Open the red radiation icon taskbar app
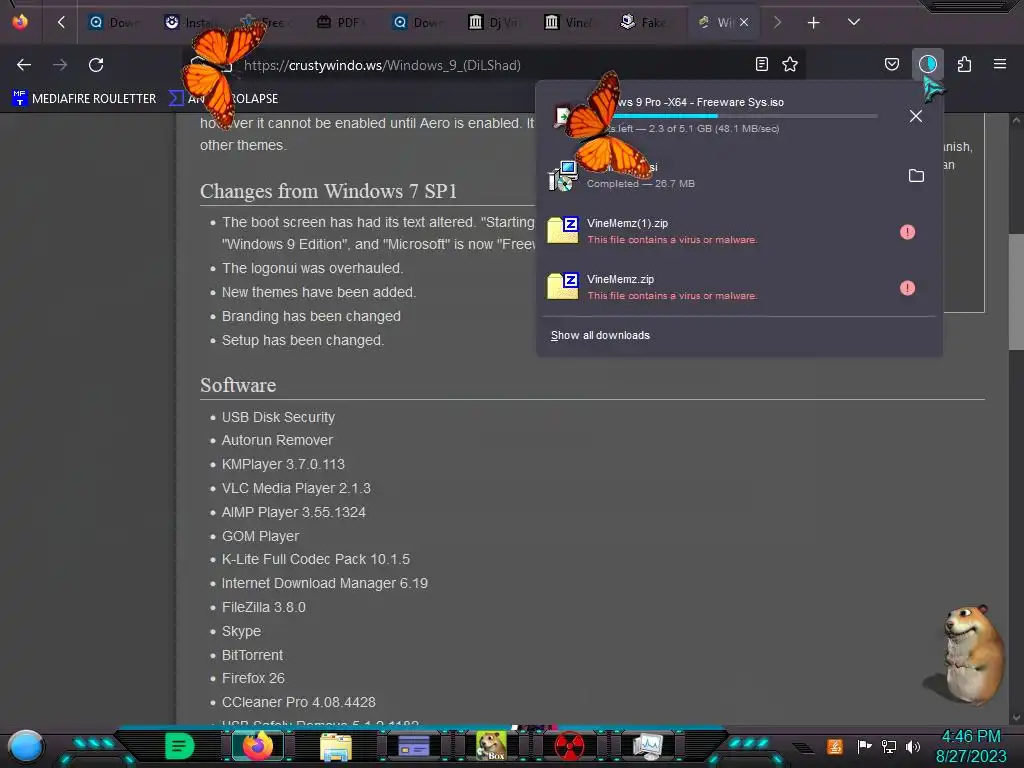Screen dimensions: 1024x768 pyautogui.click(x=569, y=746)
